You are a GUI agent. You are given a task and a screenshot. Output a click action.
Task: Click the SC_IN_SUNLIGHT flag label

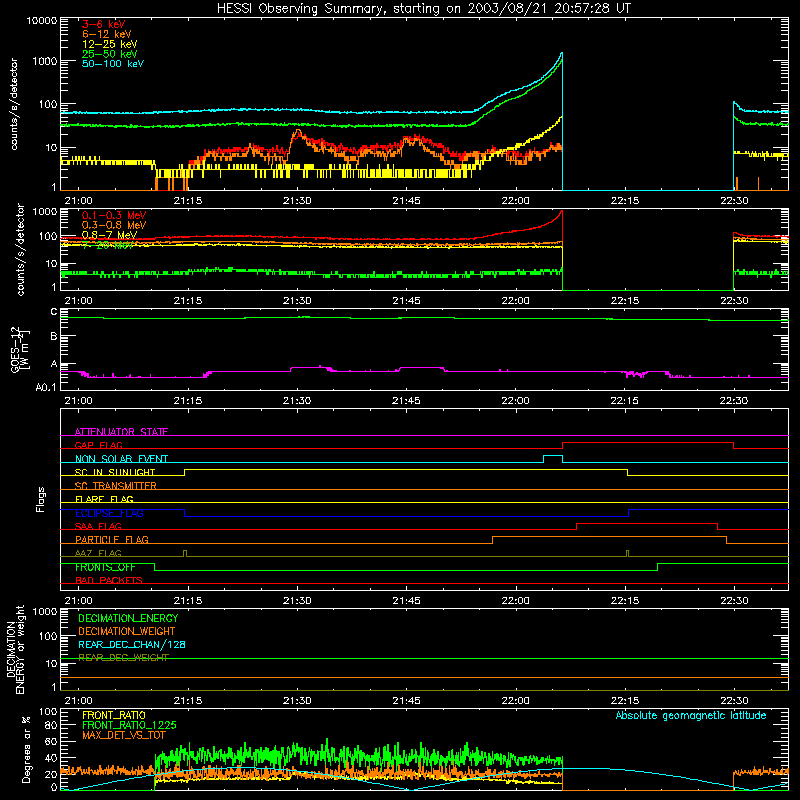115,472
